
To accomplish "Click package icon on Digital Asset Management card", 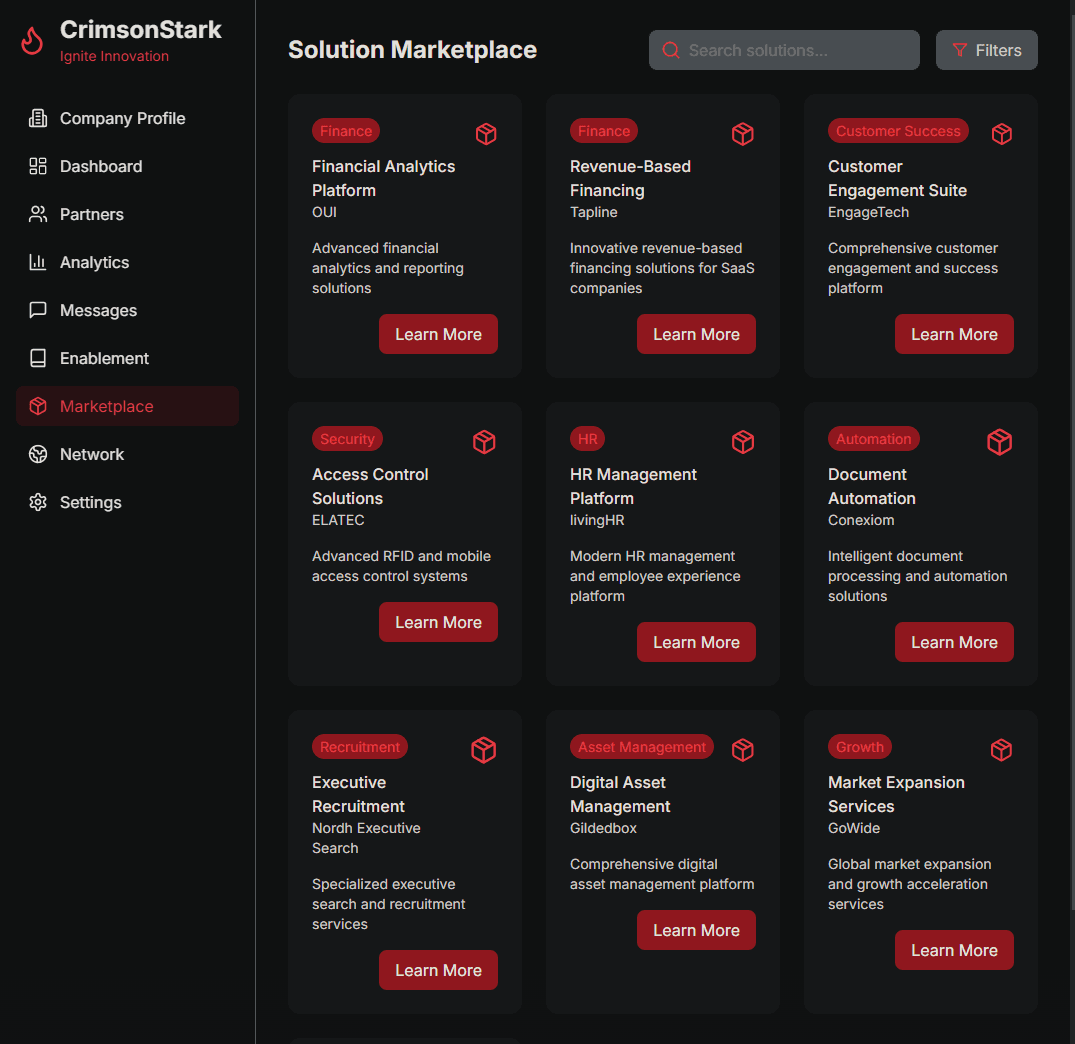I will 743,750.
